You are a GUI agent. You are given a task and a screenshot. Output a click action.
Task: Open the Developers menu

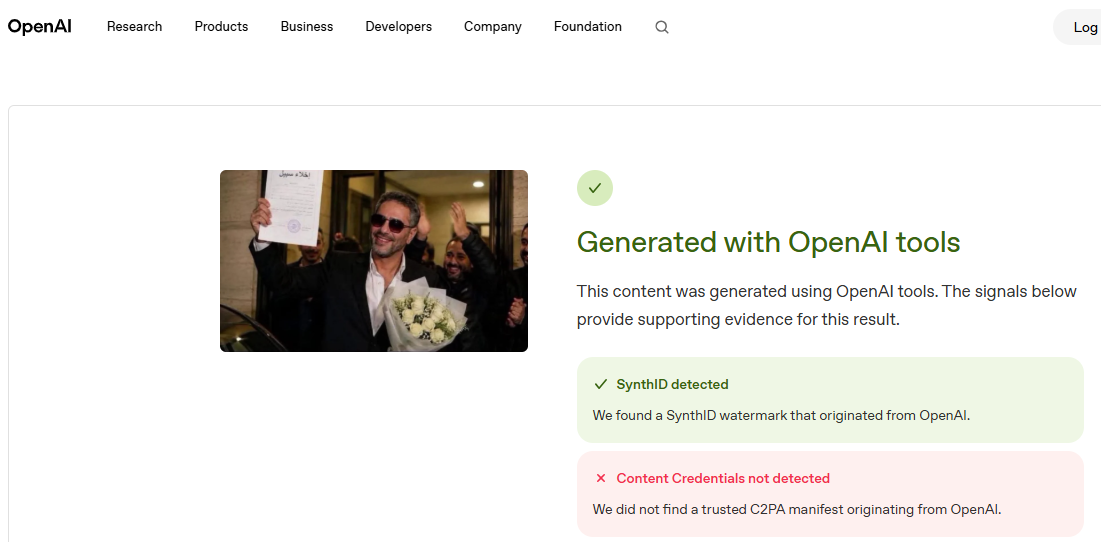coord(398,27)
